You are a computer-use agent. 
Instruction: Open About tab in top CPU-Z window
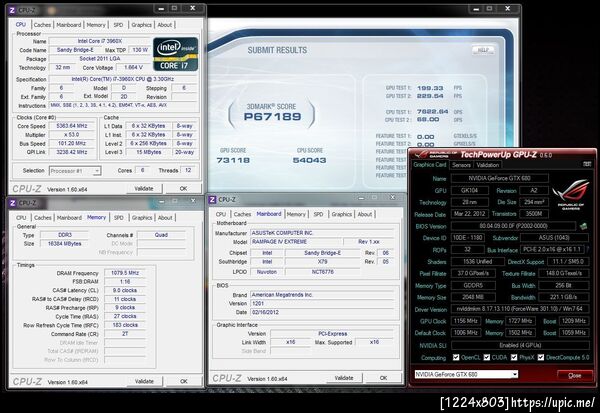[x=165, y=24]
